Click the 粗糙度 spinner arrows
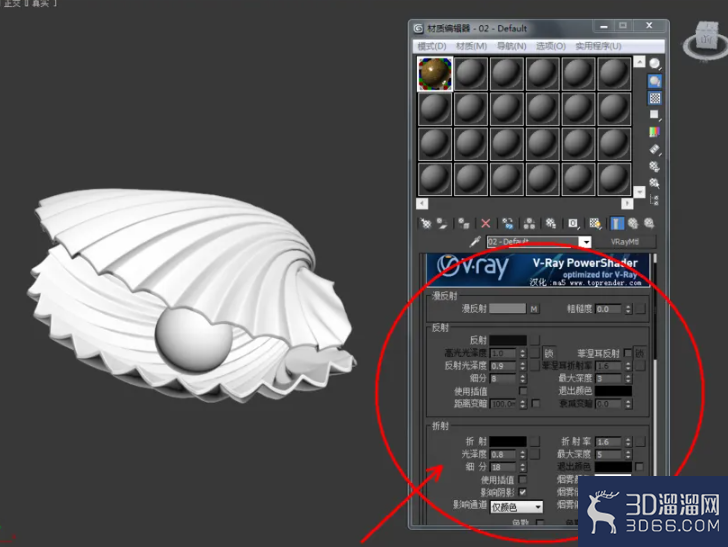Image resolution: width=728 pixels, height=547 pixels. [629, 309]
